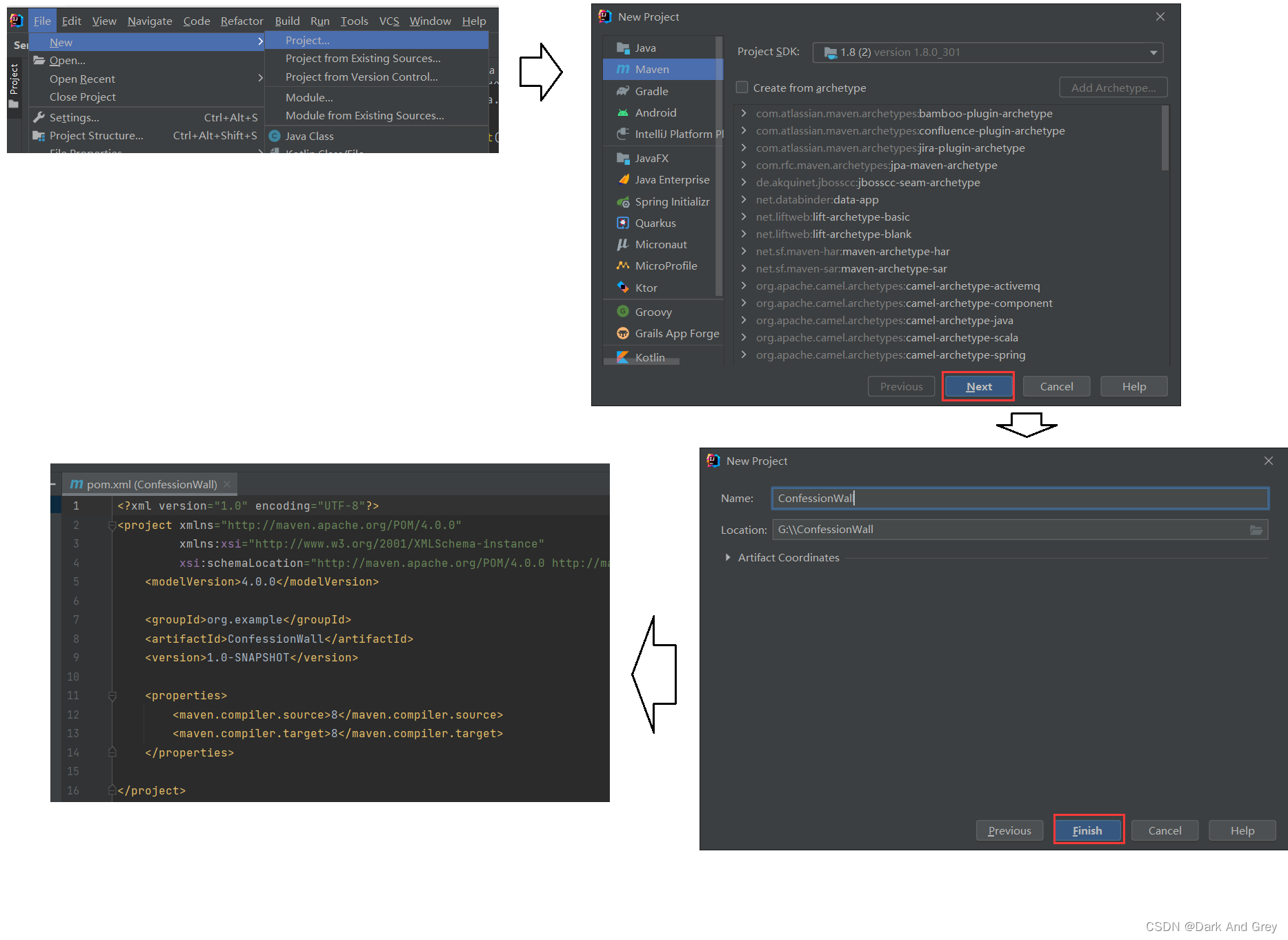Choose Project... from New submenu
This screenshot has width=1288, height=940.
click(x=377, y=41)
